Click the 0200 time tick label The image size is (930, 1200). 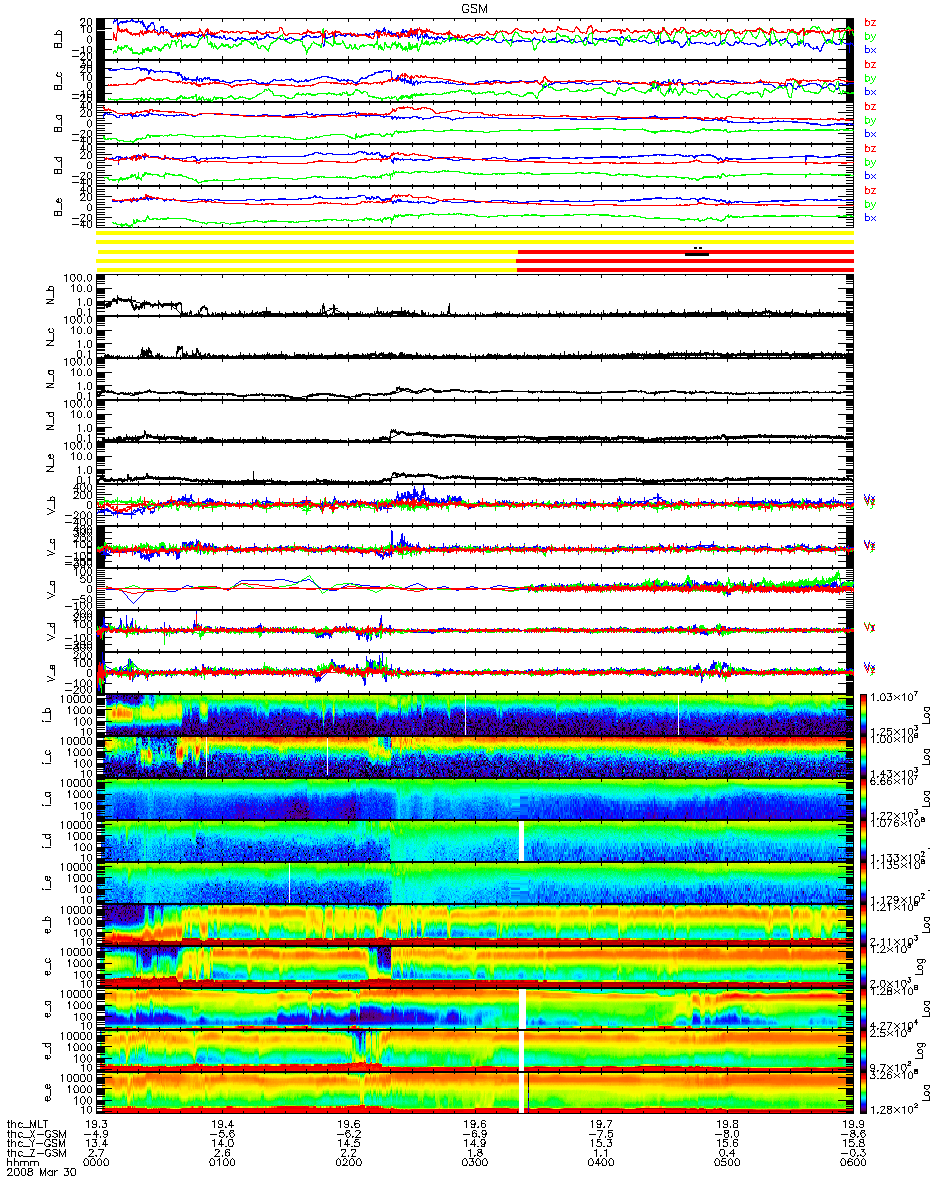[349, 1164]
